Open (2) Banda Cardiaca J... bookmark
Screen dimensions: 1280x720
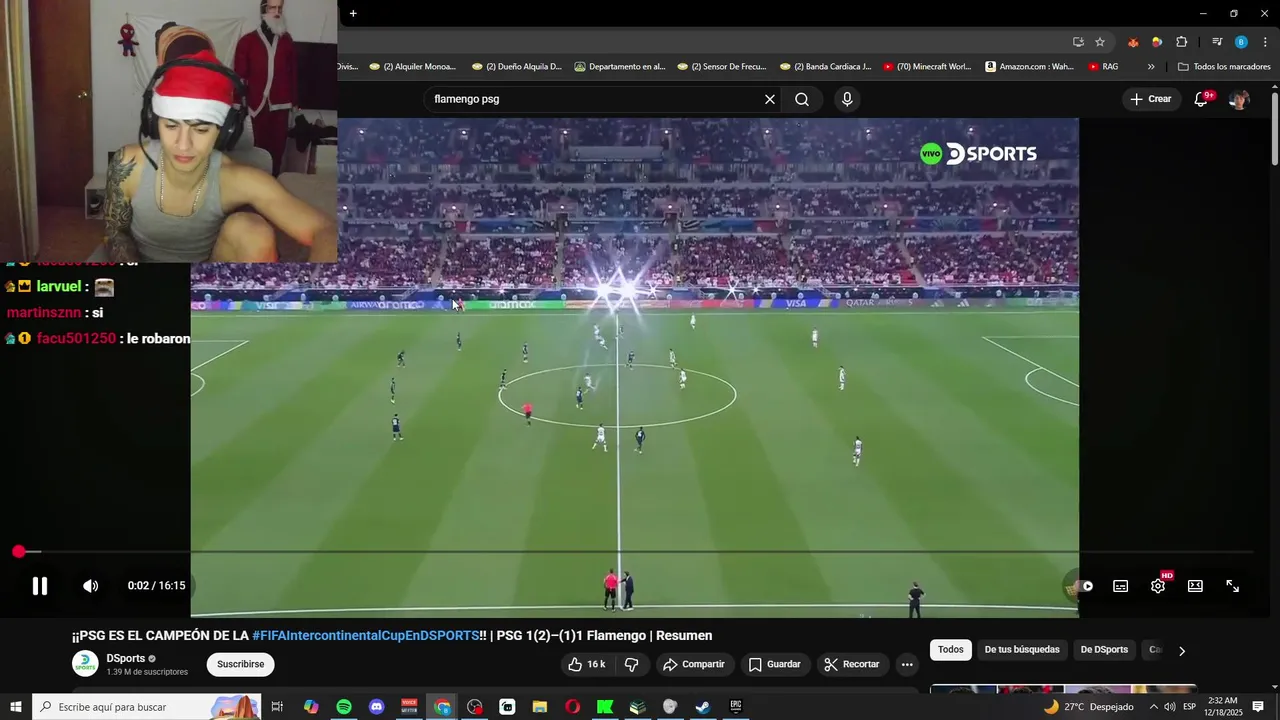pyautogui.click(x=825, y=67)
